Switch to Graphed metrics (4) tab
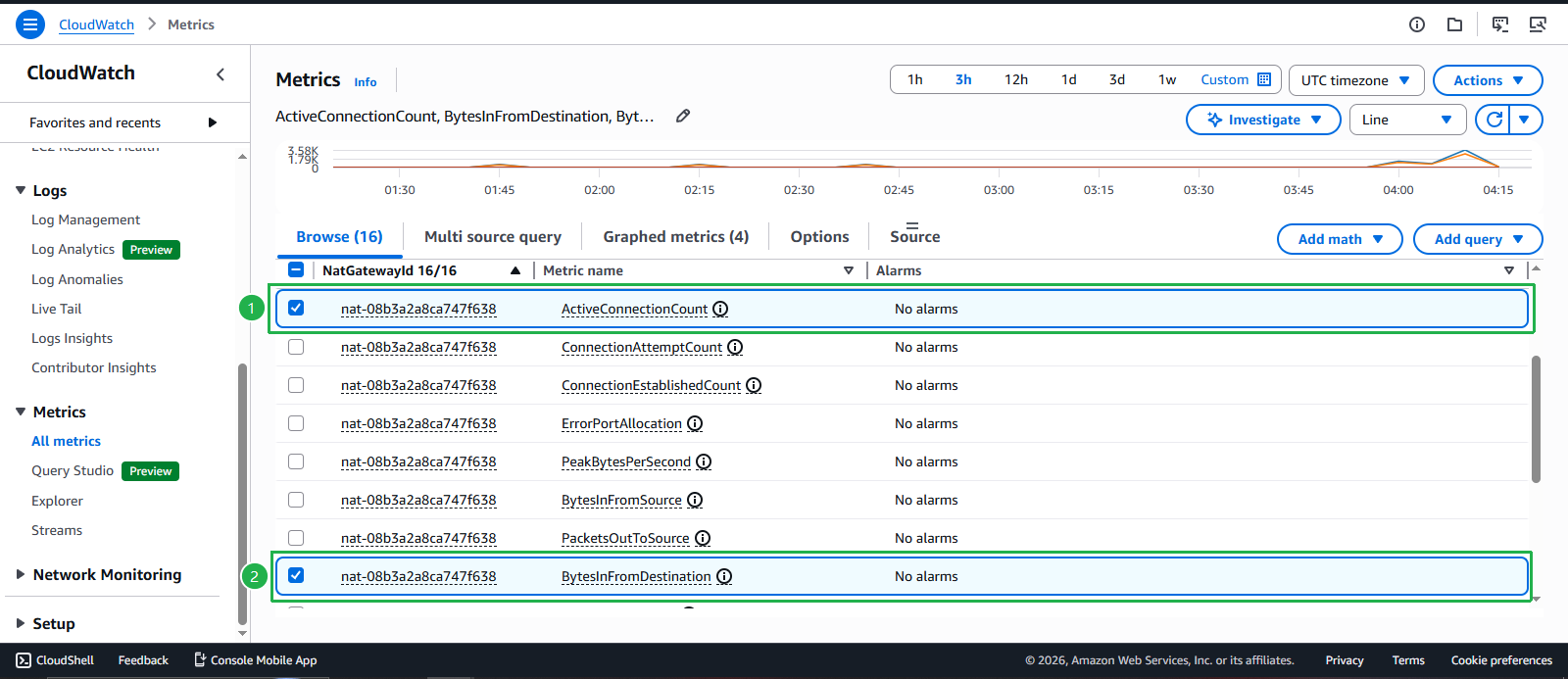The height and width of the screenshot is (679, 1568). click(676, 237)
